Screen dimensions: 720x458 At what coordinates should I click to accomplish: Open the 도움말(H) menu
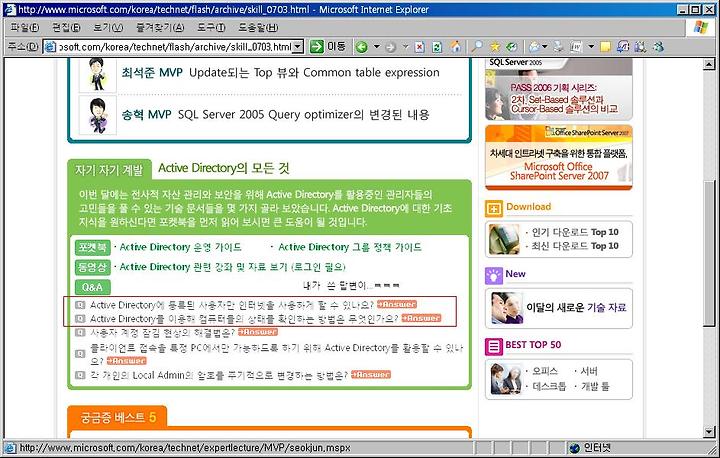(x=258, y=28)
